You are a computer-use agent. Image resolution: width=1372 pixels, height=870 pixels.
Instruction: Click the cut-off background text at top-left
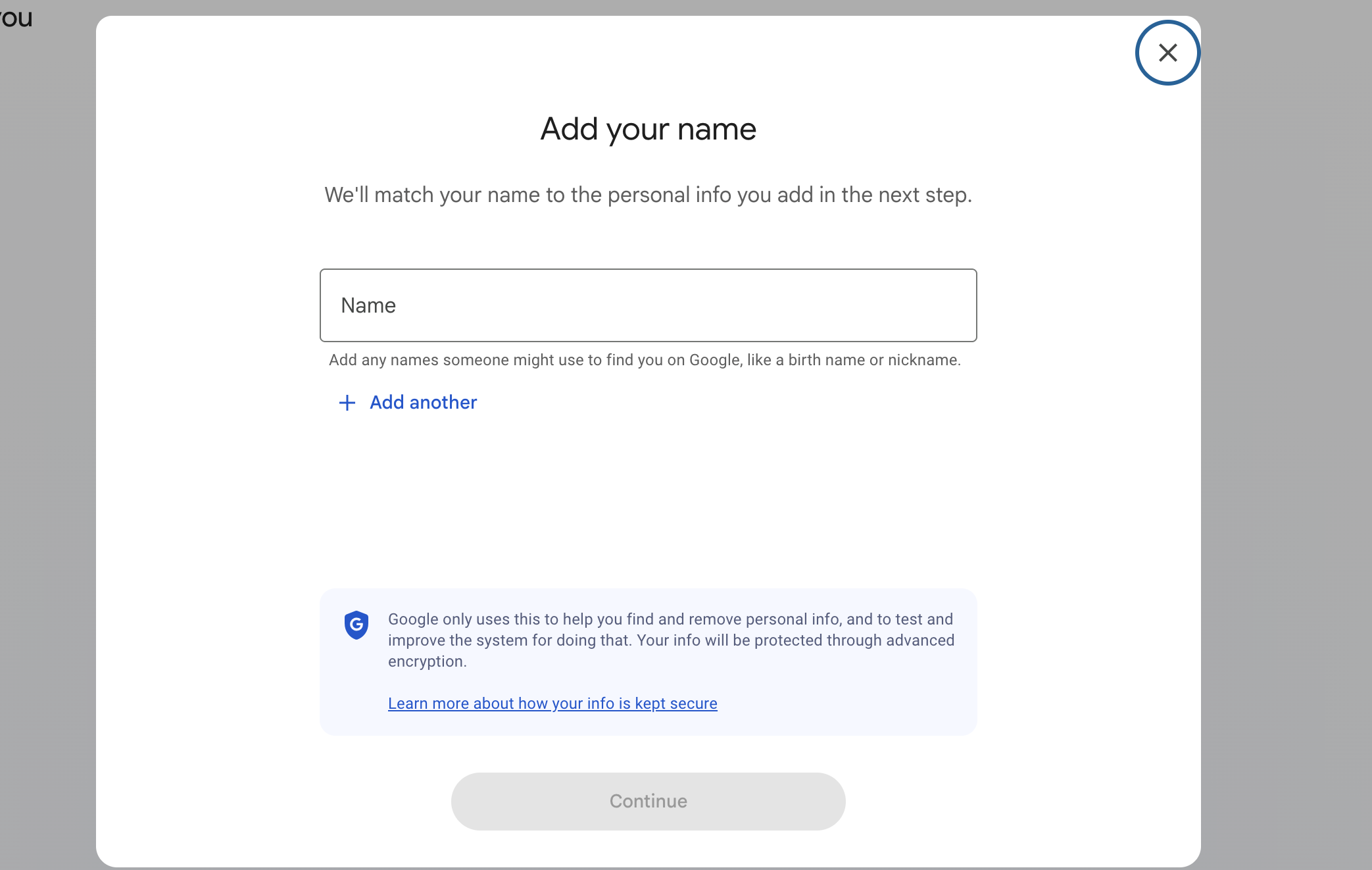pos(16,18)
